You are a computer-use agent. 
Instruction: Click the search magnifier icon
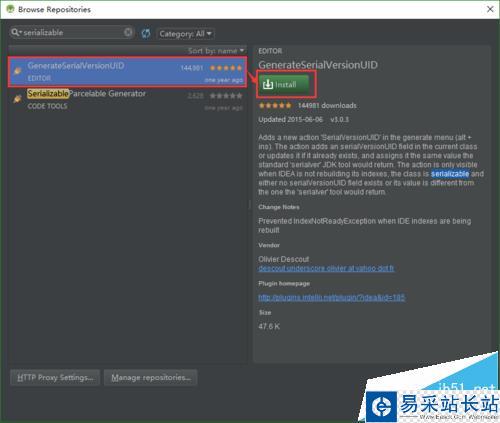point(16,32)
